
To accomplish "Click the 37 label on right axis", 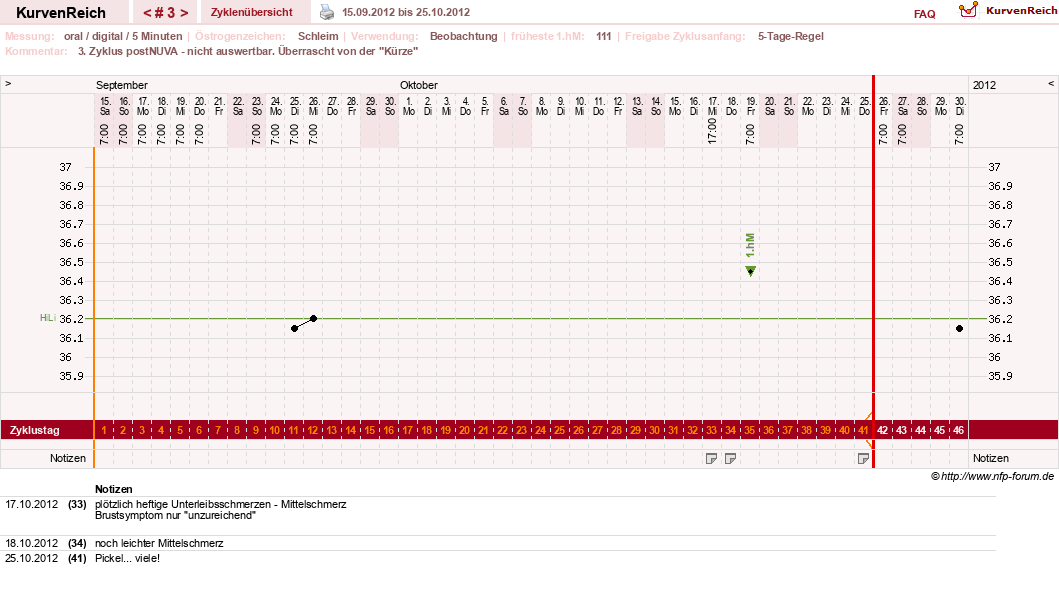I will (x=994, y=167).
